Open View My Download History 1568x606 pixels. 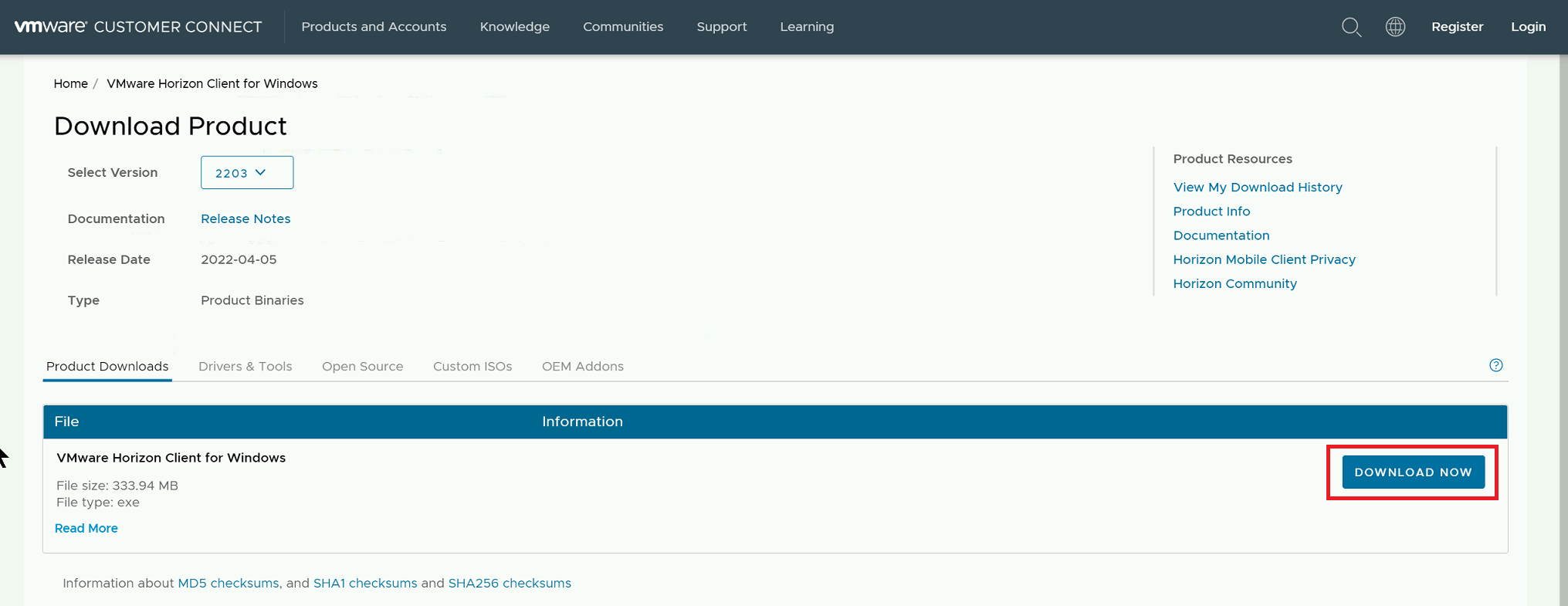pyautogui.click(x=1258, y=187)
